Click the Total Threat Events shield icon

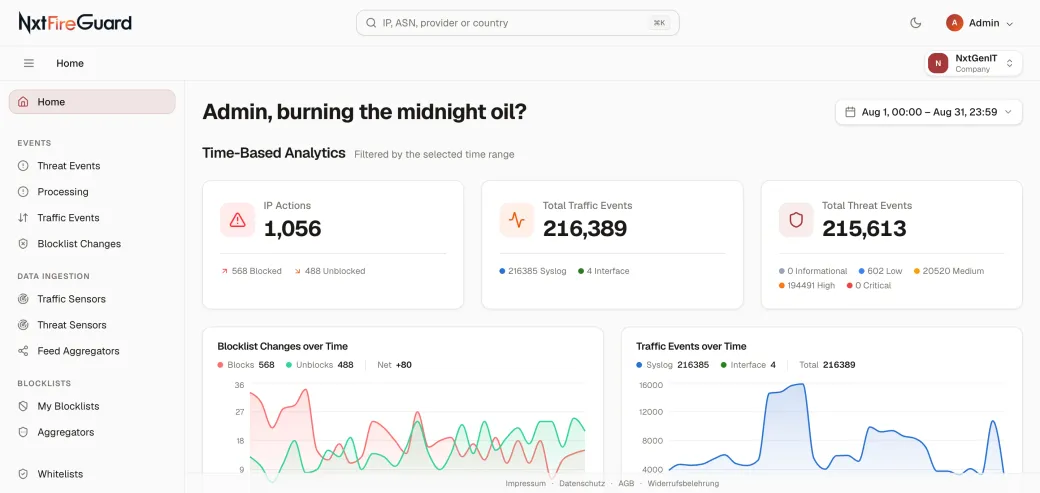pyautogui.click(x=796, y=220)
